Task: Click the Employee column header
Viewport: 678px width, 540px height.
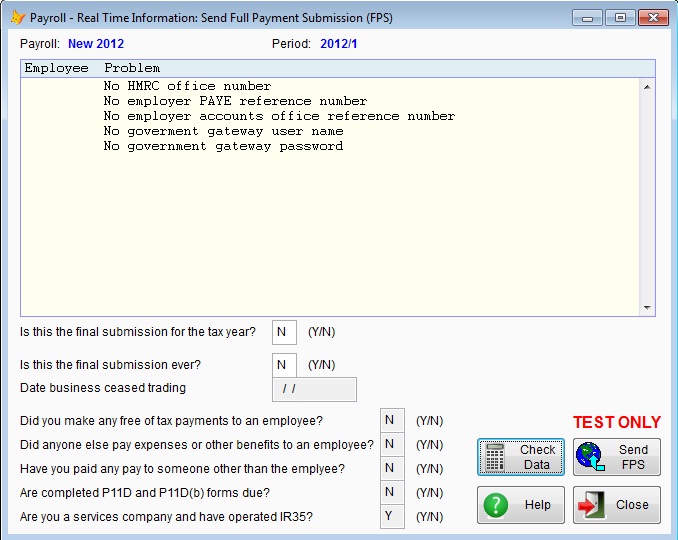Action: tap(56, 68)
